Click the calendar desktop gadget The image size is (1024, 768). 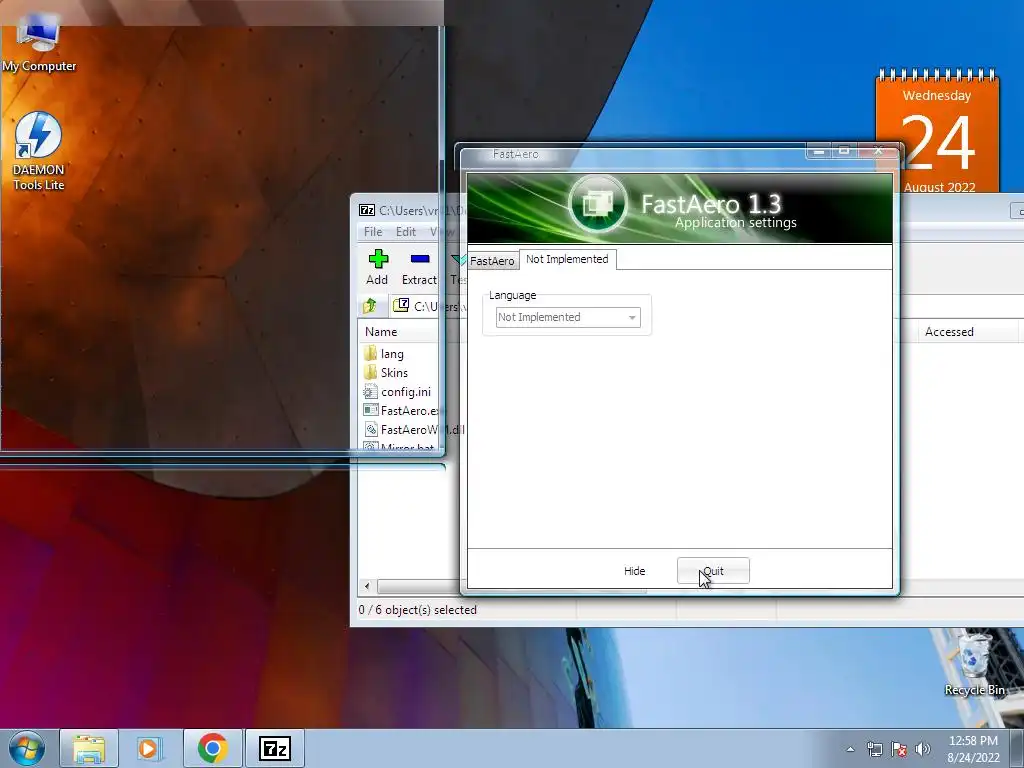(936, 131)
